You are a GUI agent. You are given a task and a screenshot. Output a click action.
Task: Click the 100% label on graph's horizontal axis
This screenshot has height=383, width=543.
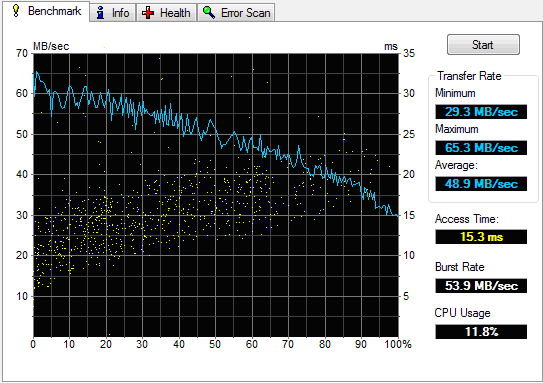coord(398,344)
